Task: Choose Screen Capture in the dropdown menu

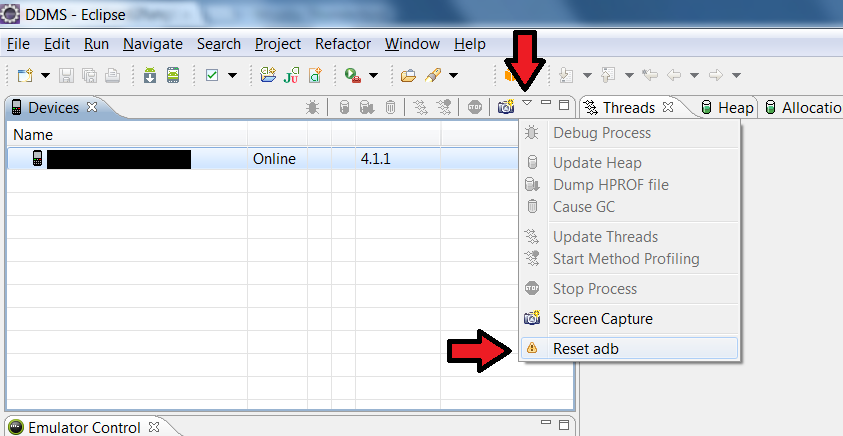Action: pyautogui.click(x=602, y=319)
